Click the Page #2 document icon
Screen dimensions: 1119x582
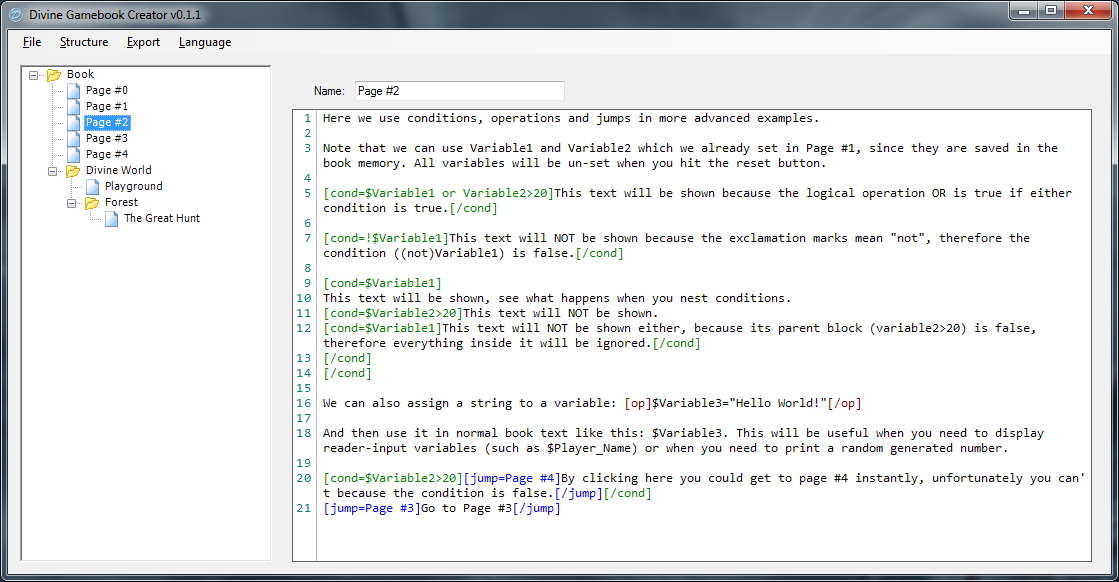click(x=74, y=123)
